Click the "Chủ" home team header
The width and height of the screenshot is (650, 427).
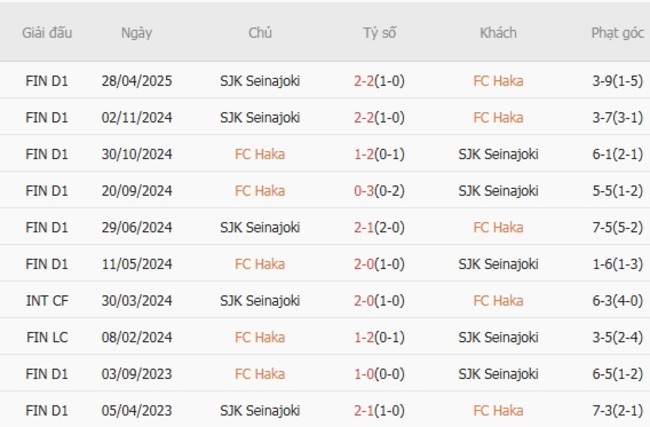(x=260, y=33)
